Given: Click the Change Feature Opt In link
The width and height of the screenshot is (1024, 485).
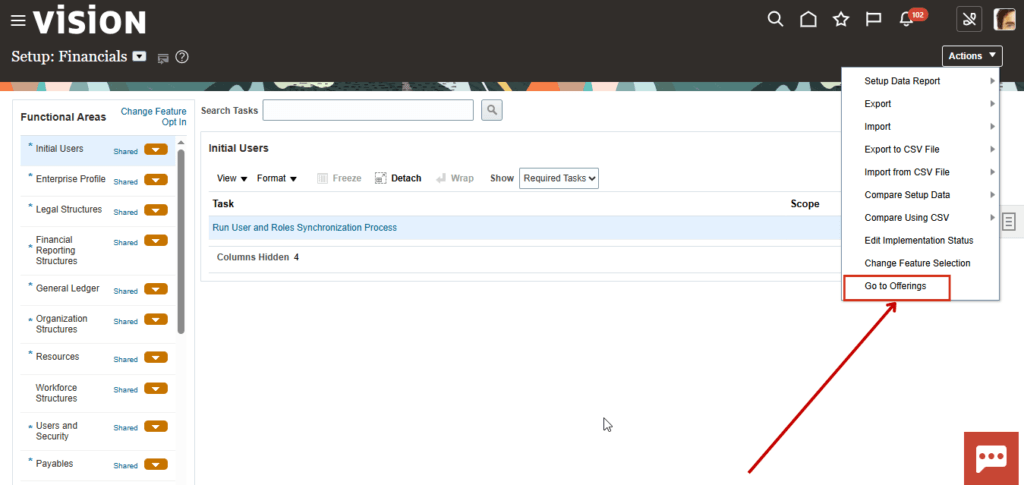Looking at the screenshot, I should (153, 117).
